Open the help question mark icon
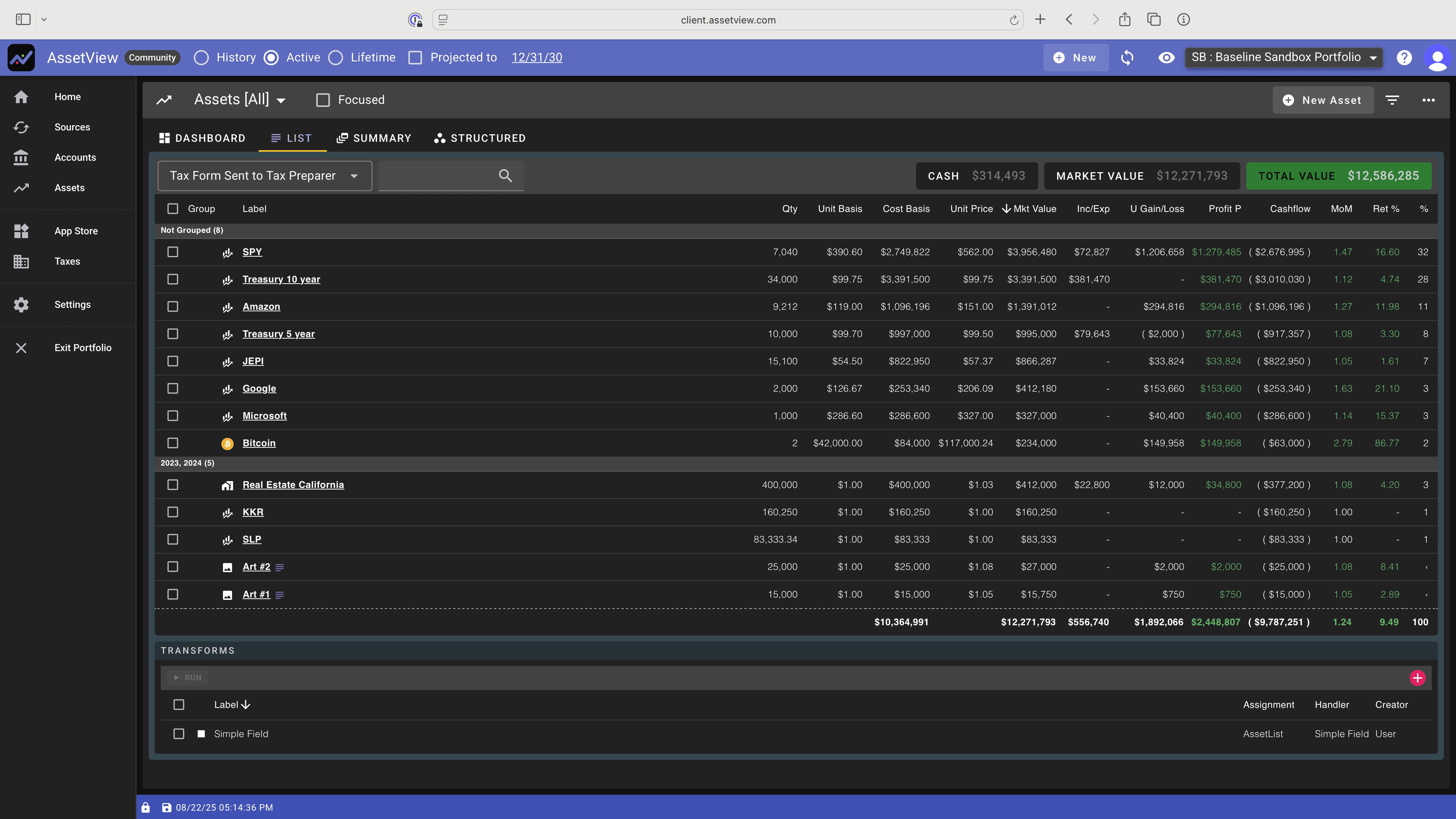The height and width of the screenshot is (819, 1456). pos(1404,58)
